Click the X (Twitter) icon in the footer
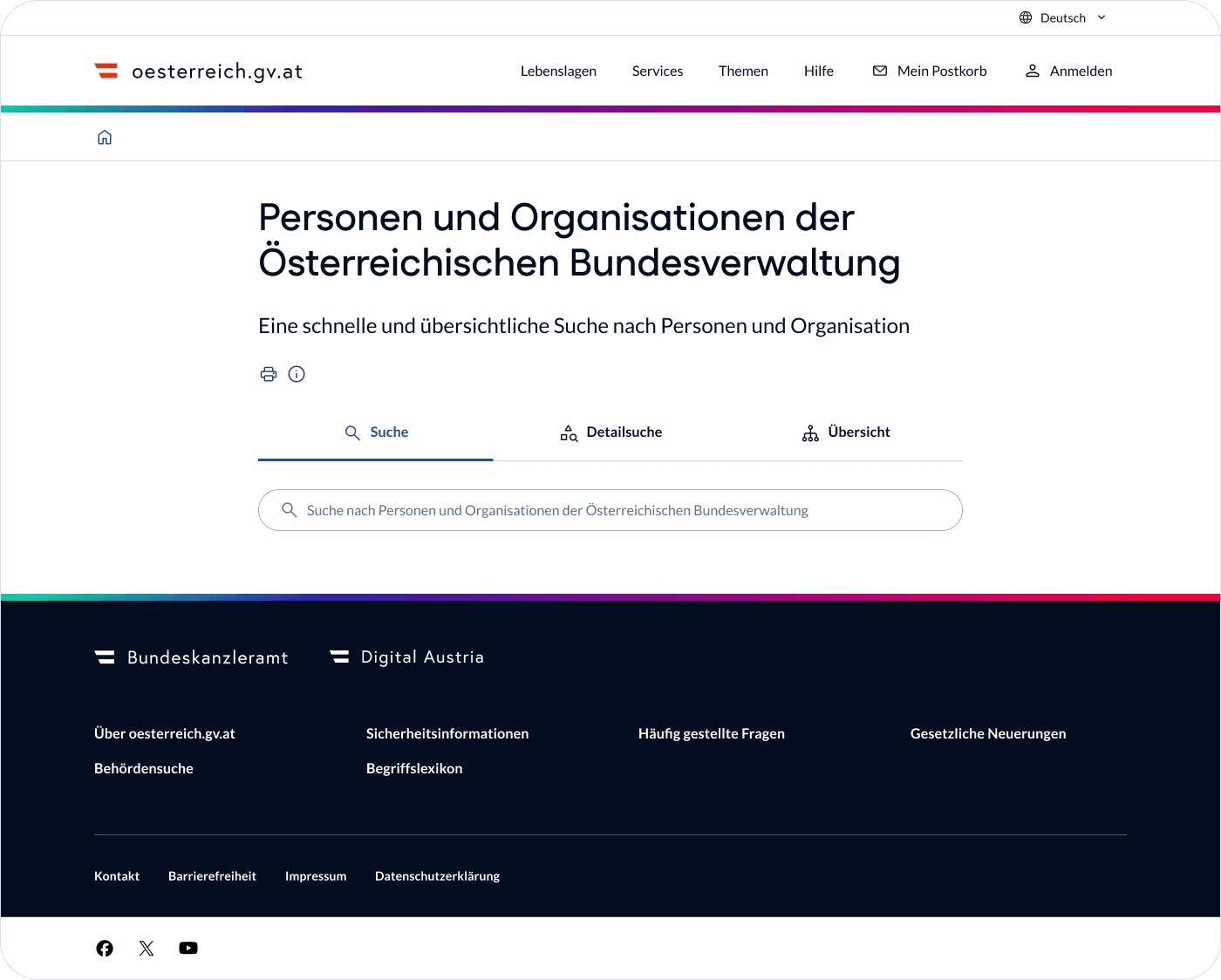 [147, 948]
